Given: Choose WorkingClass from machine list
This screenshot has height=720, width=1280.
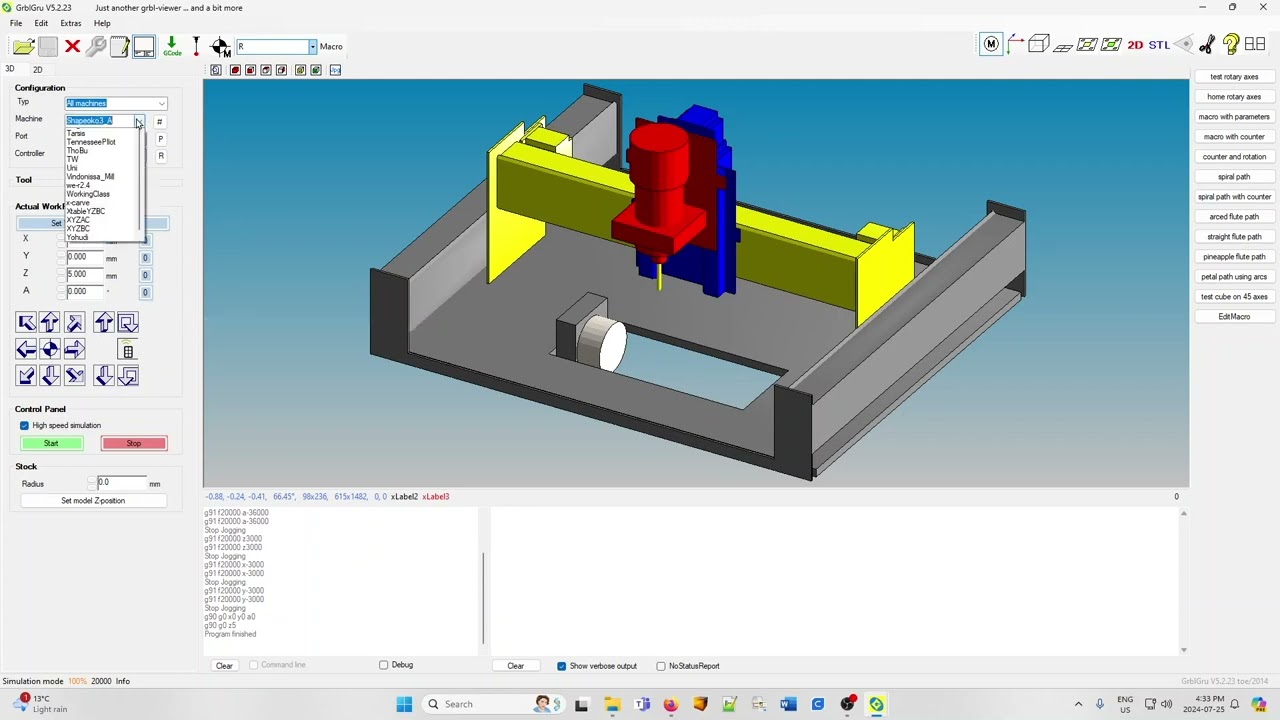Looking at the screenshot, I should coord(88,194).
